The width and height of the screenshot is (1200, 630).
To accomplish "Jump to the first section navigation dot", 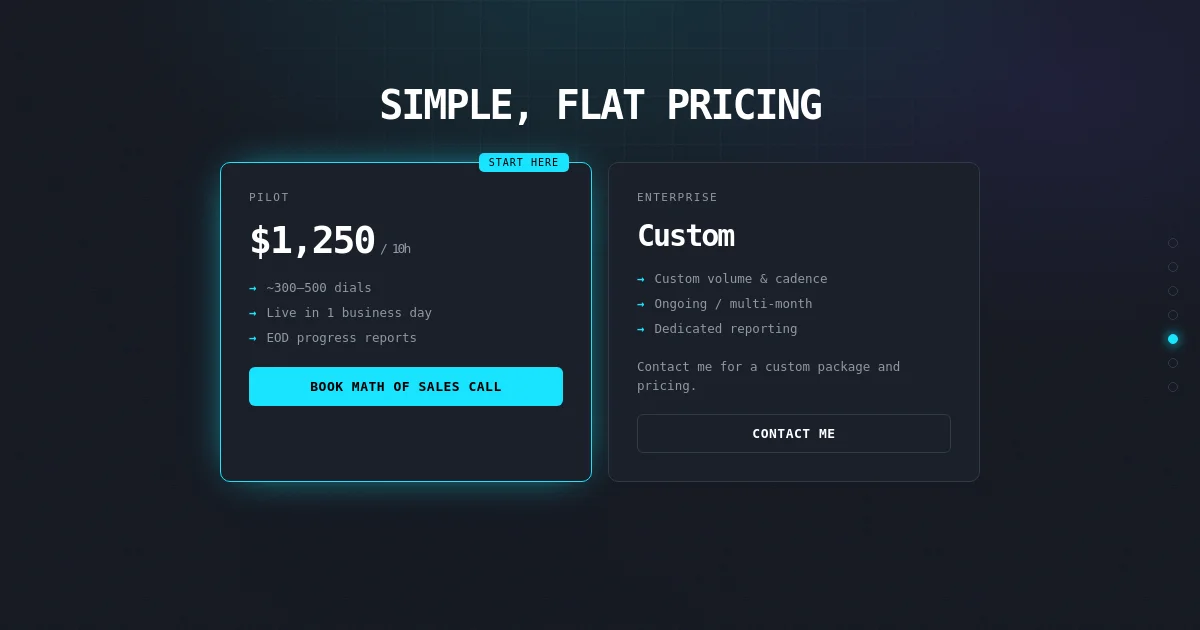I will 1173,243.
